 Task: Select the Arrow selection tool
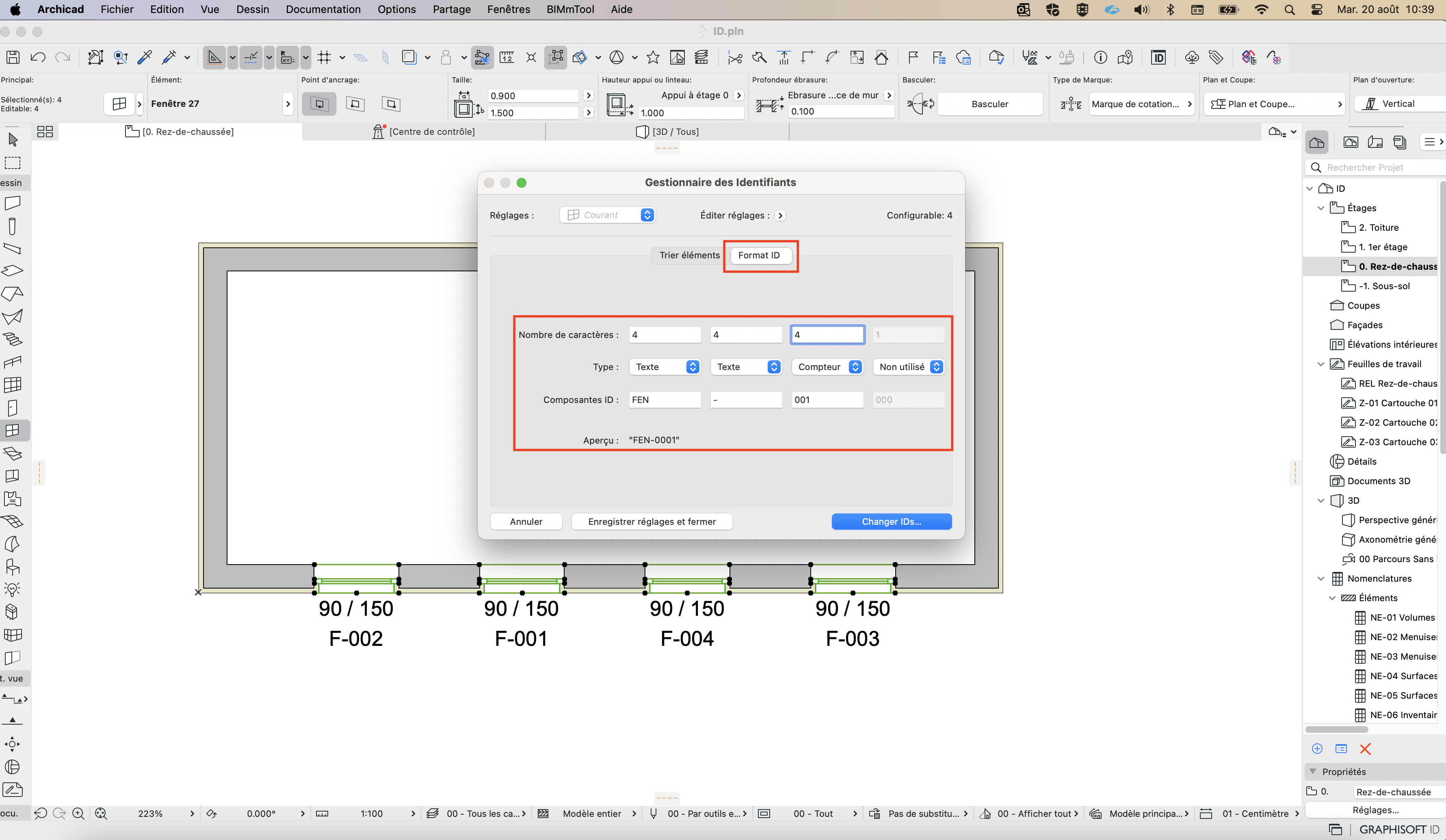[13, 139]
